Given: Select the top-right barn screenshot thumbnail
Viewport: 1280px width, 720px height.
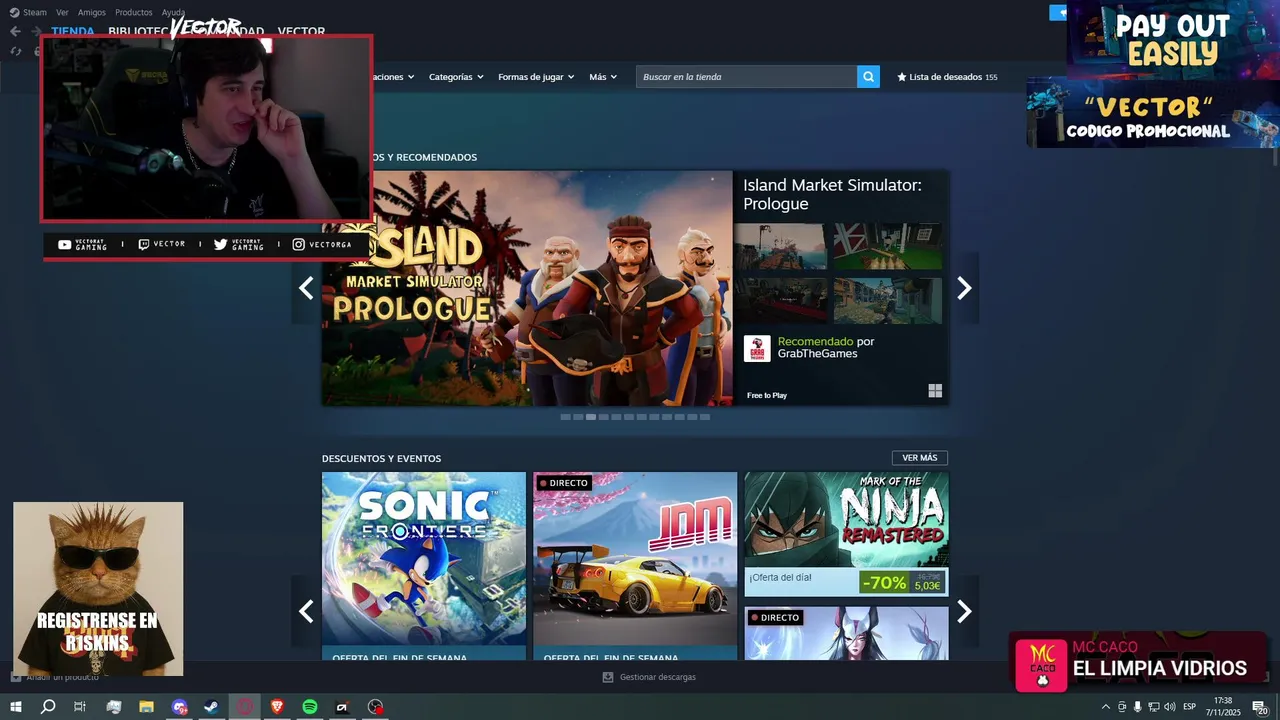Looking at the screenshot, I should (x=888, y=246).
